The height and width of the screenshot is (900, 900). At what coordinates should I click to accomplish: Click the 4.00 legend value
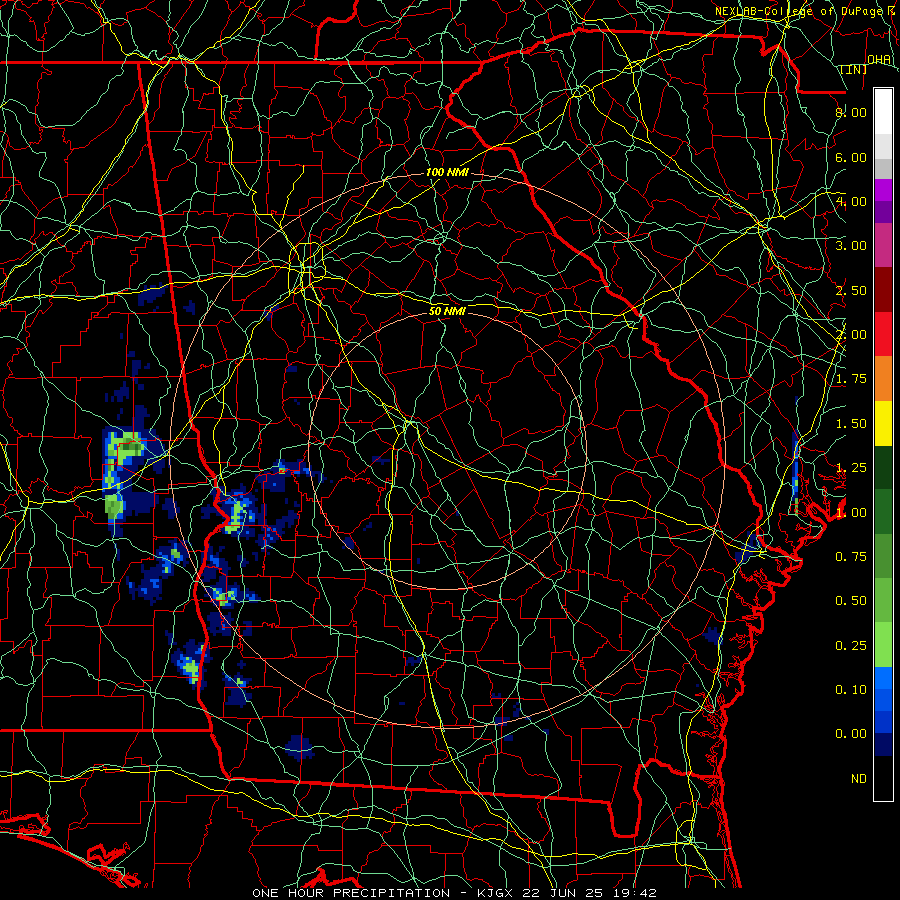[851, 201]
